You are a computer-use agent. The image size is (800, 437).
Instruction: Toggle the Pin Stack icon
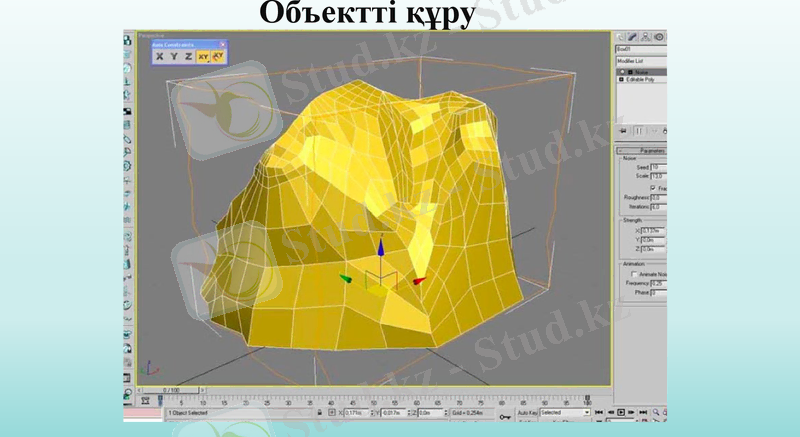pos(623,131)
